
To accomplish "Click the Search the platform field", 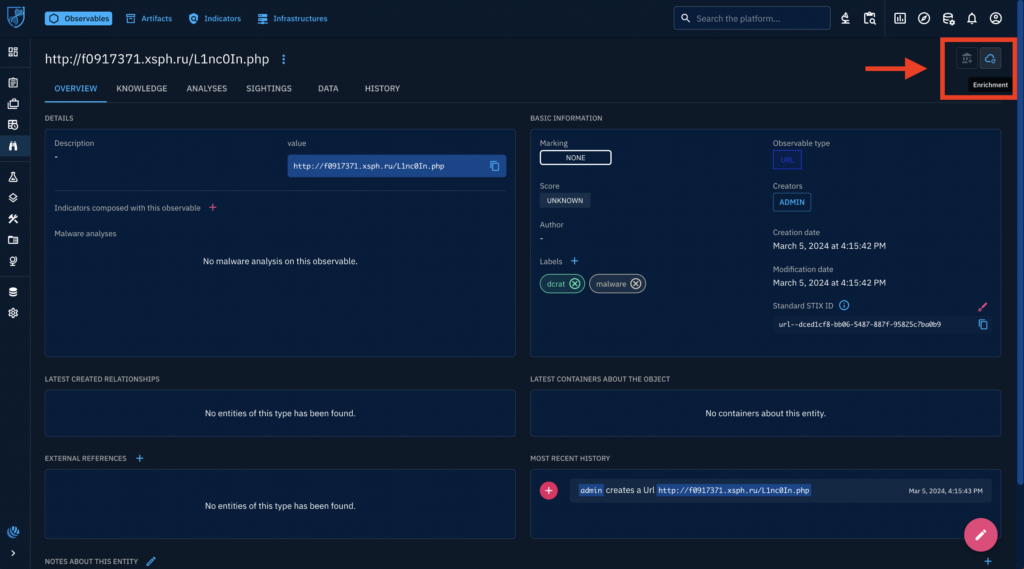I will pyautogui.click(x=760, y=18).
